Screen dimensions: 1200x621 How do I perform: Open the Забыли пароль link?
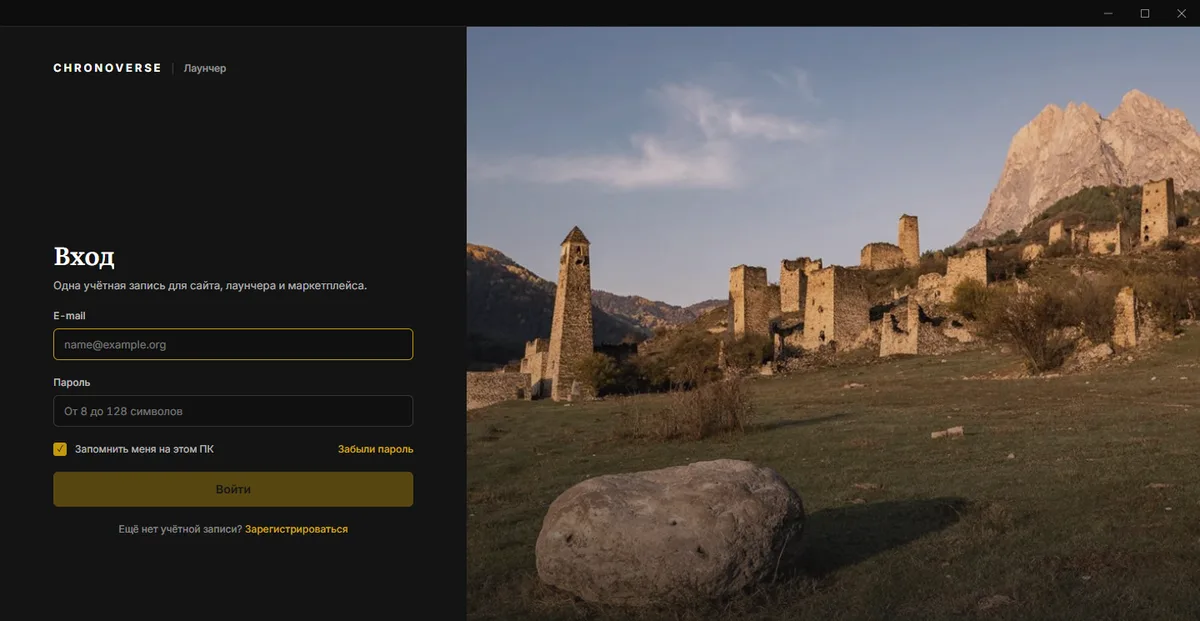[375, 449]
